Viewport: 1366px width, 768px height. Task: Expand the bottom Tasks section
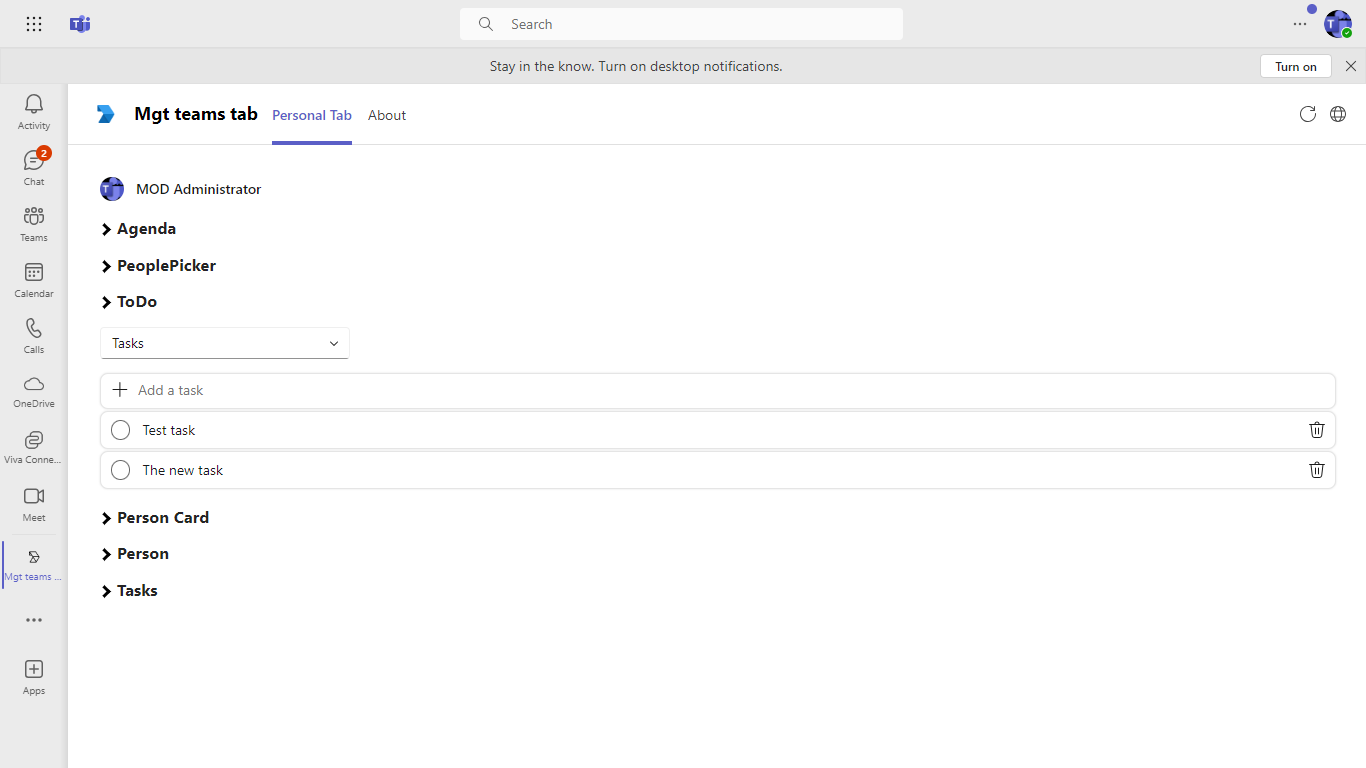[x=129, y=591]
